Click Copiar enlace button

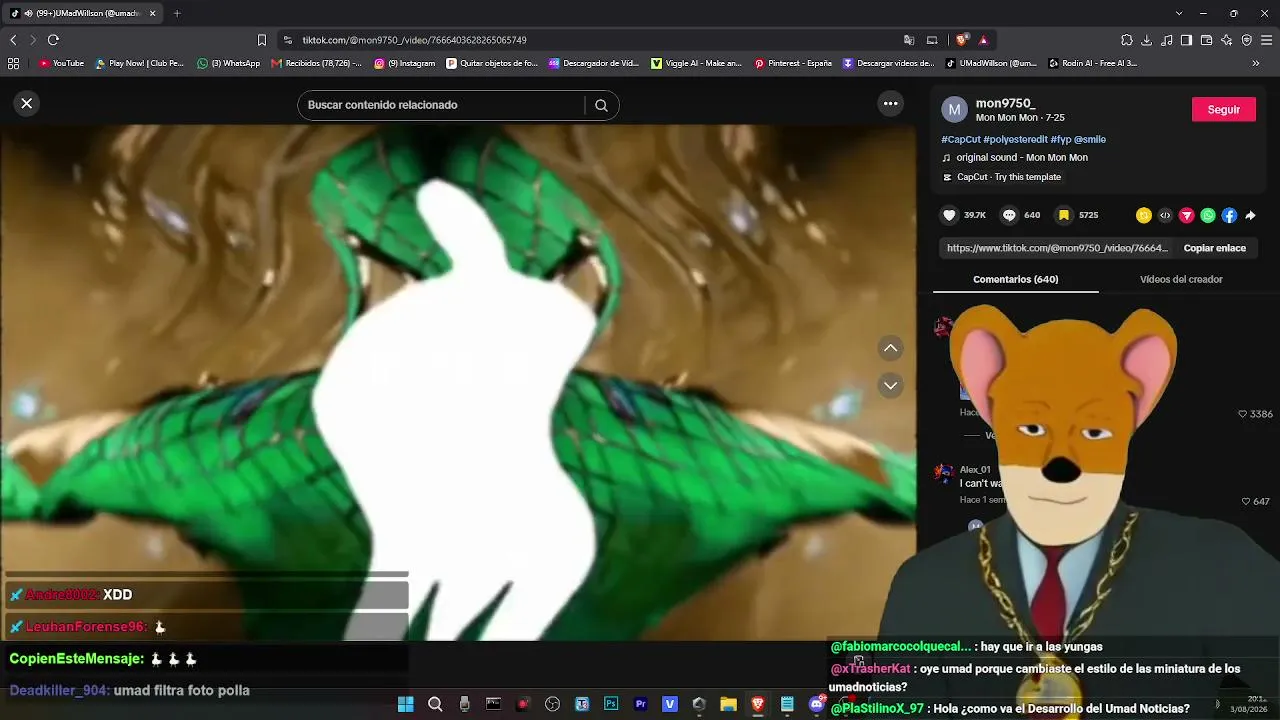[1214, 248]
